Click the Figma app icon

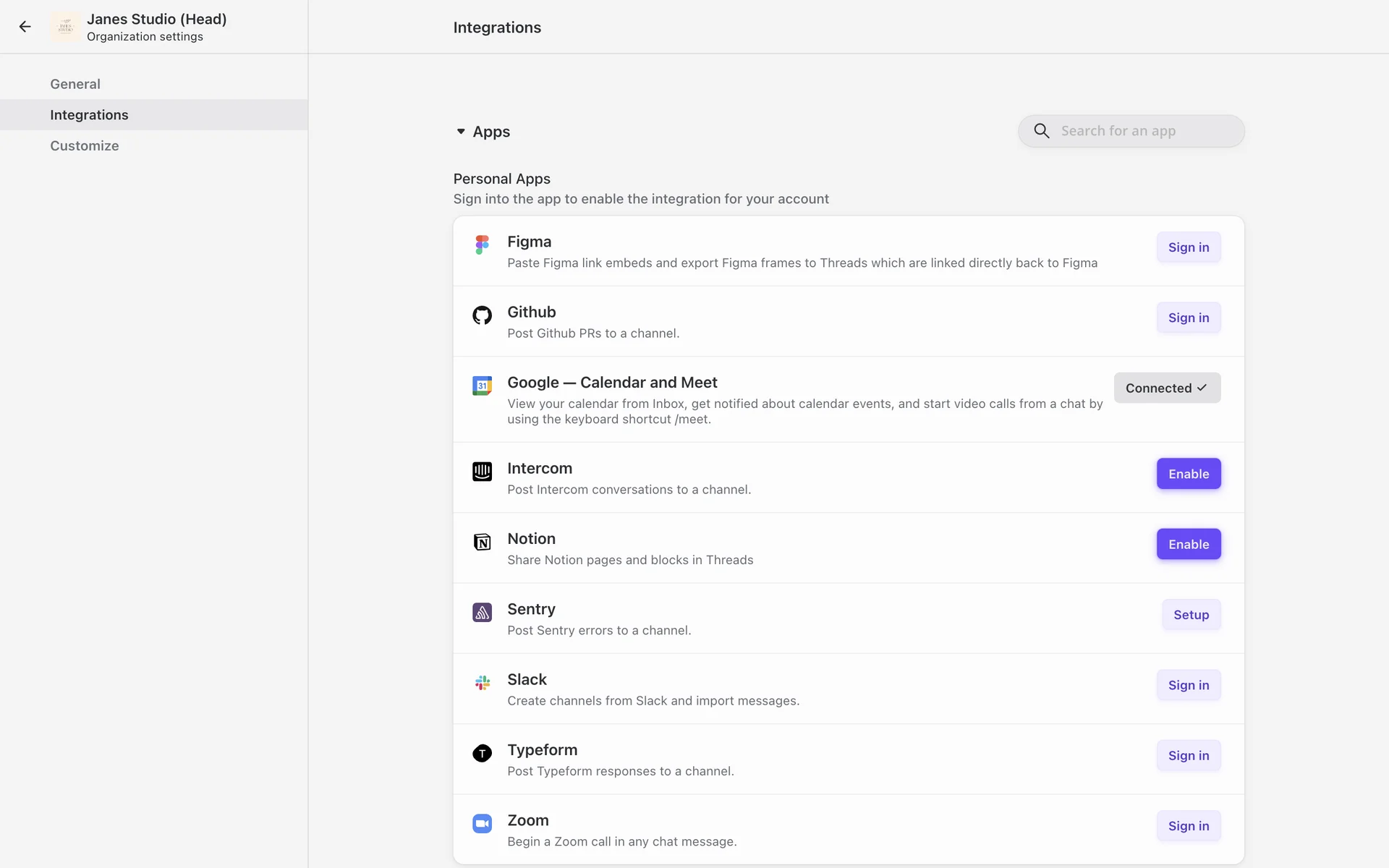[x=482, y=244]
